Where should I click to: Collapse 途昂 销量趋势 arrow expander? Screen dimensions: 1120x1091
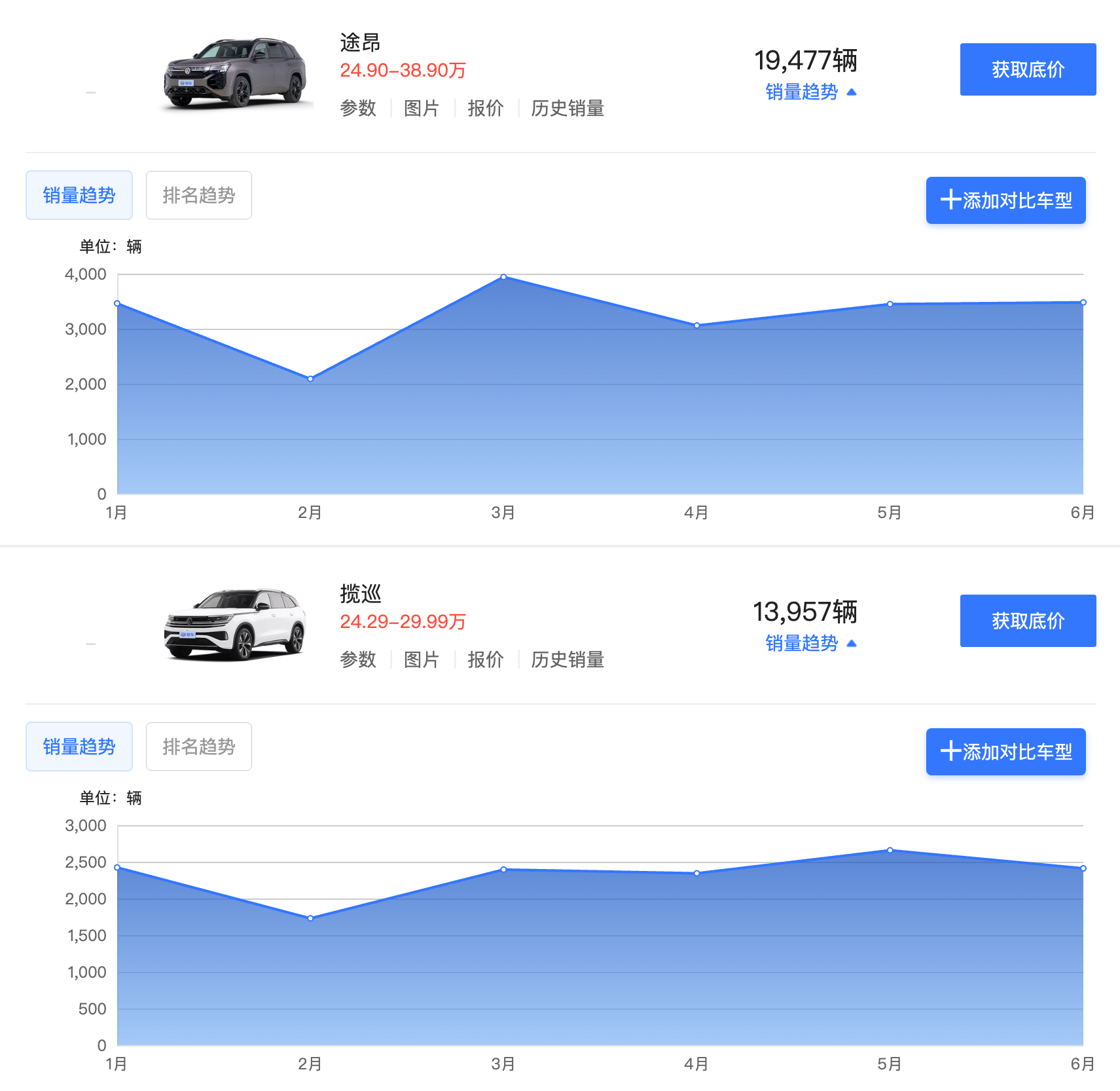click(x=810, y=92)
